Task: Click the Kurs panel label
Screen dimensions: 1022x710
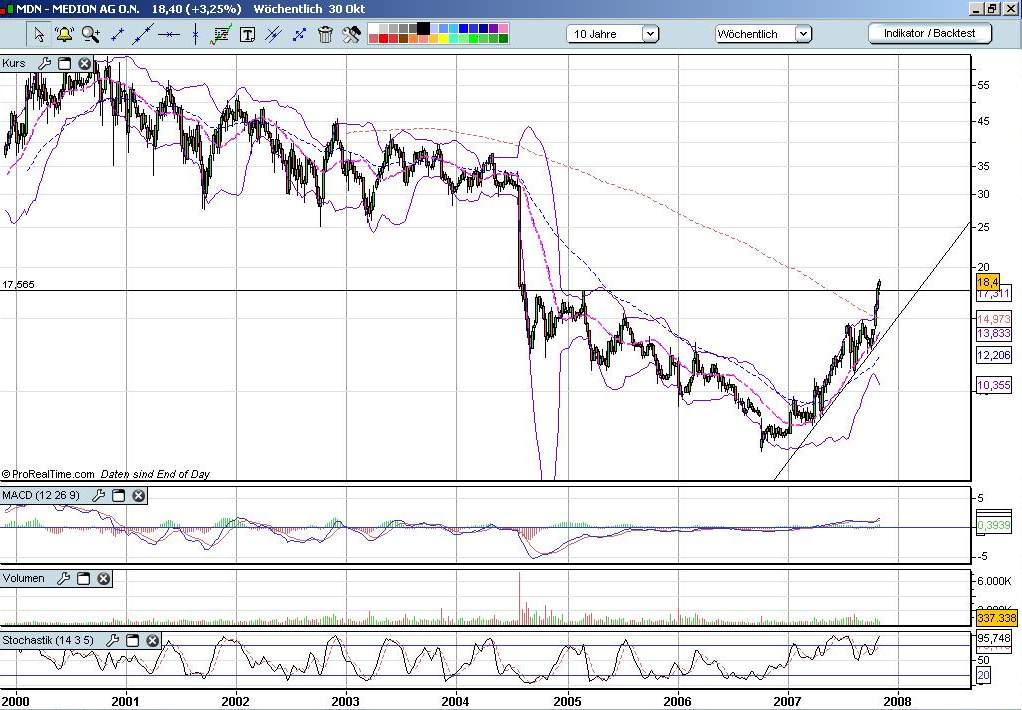Action: (x=14, y=63)
